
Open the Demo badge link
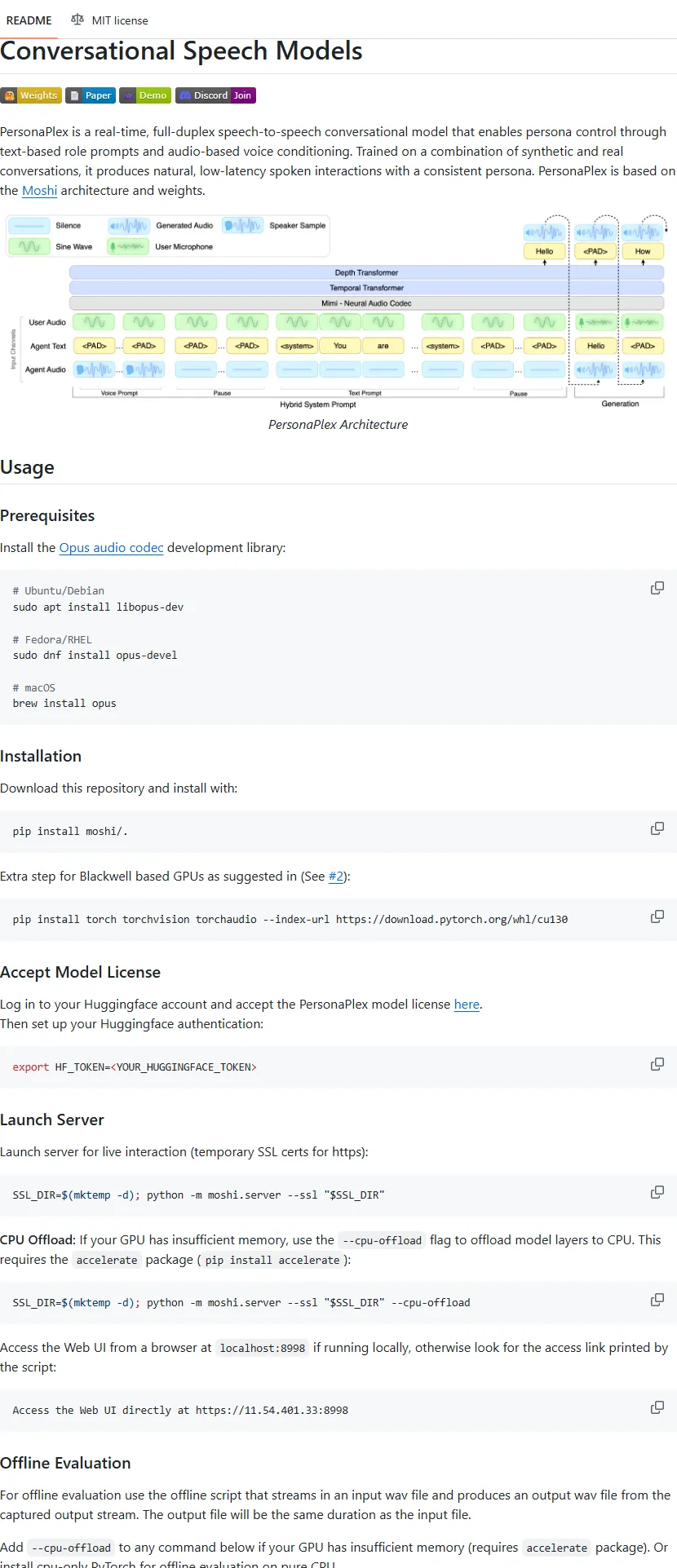tap(144, 95)
